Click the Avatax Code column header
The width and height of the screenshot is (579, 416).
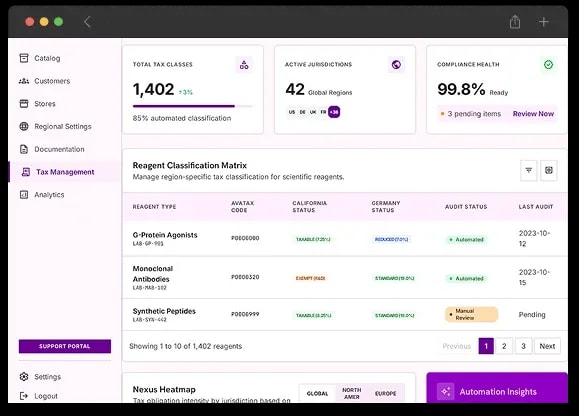click(243, 207)
